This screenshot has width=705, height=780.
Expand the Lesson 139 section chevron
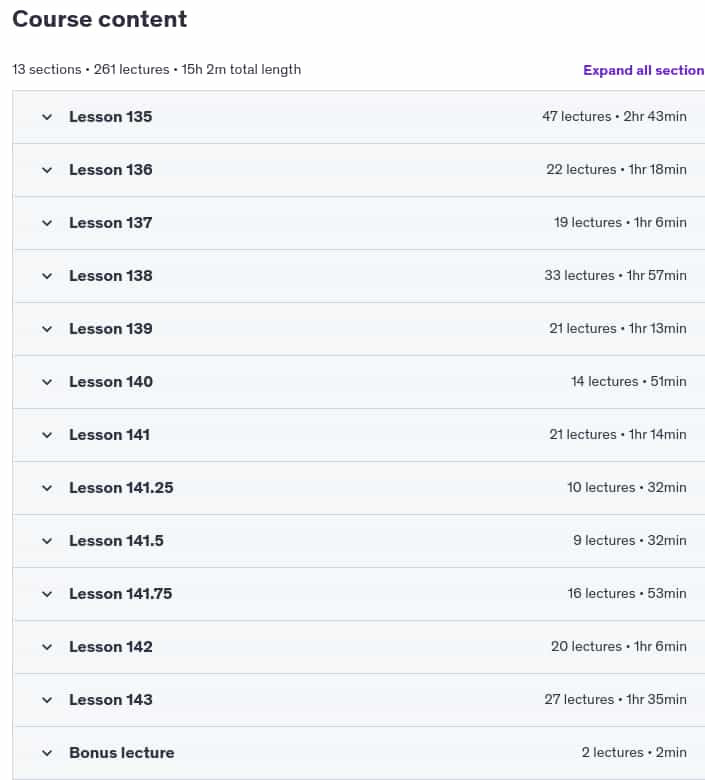tap(47, 329)
